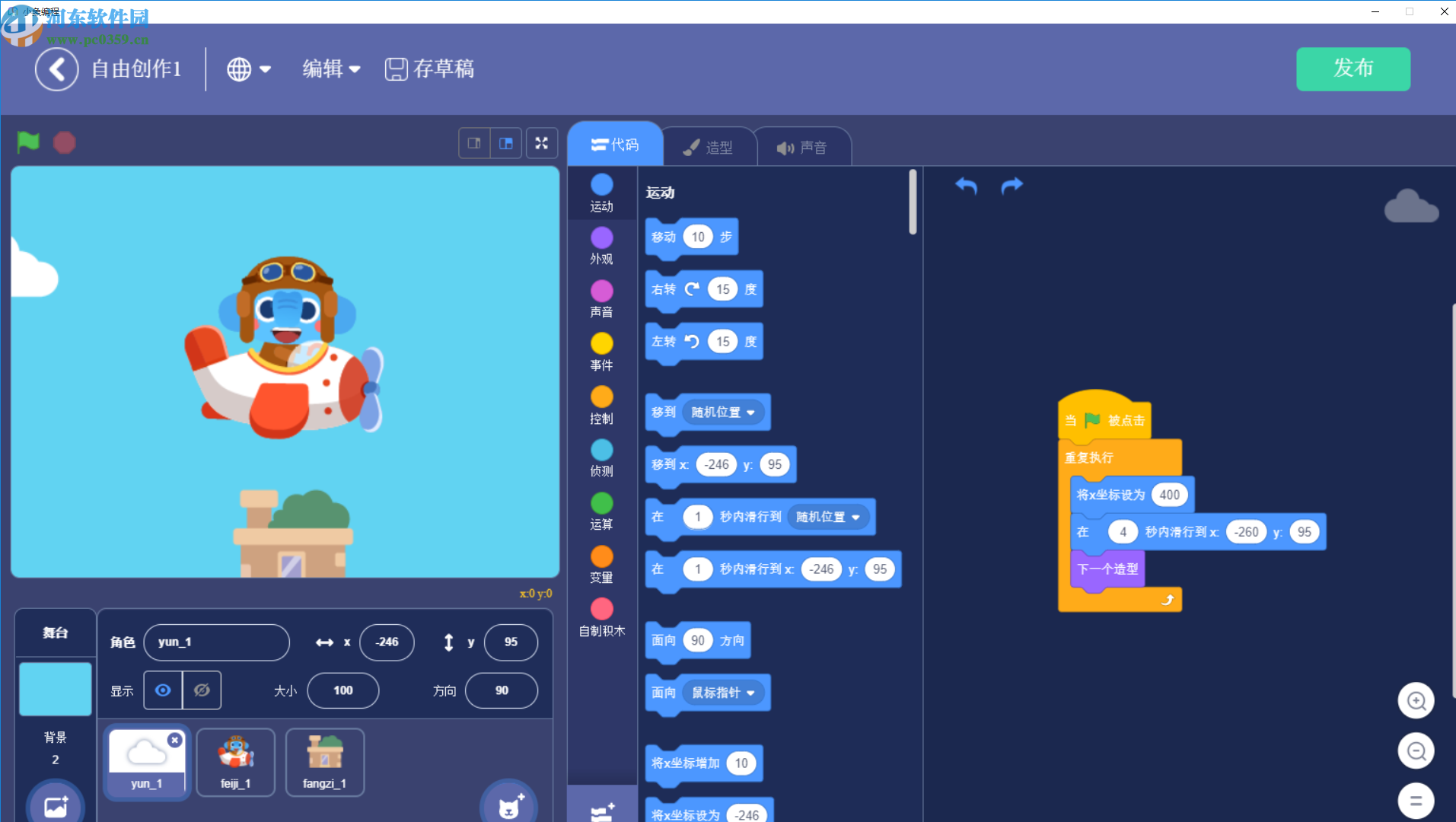Click the 舞台 stage panel header
Image resolution: width=1456 pixels, height=822 pixels.
pyautogui.click(x=56, y=632)
